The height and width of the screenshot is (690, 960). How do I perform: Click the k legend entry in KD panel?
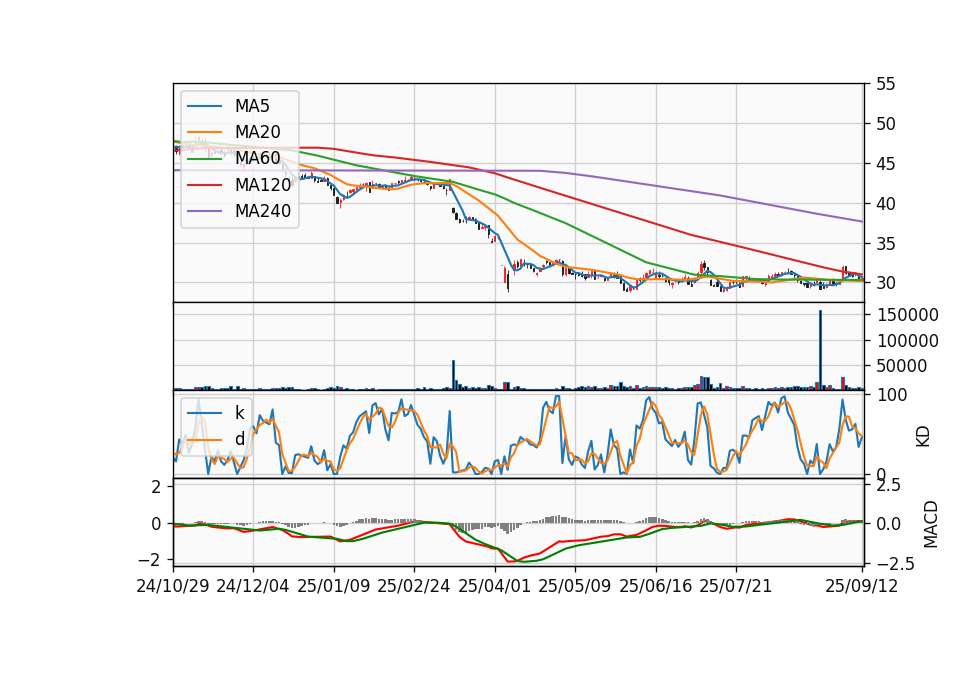point(239,413)
